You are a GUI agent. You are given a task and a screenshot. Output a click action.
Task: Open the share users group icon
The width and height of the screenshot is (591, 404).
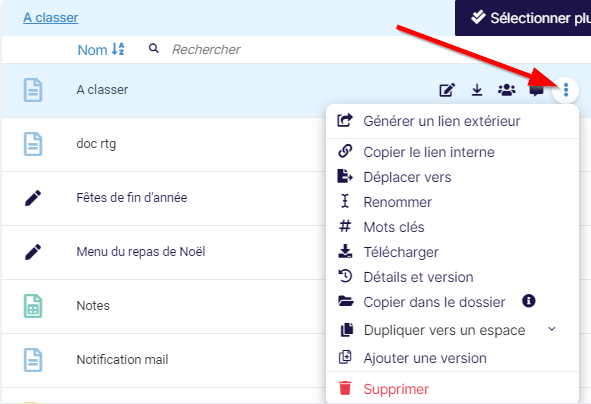coord(507,90)
